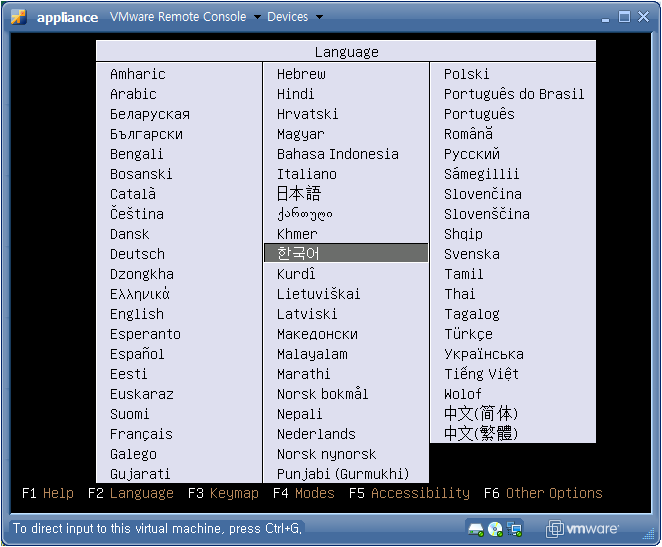Screen dimensions: 662x547
Task: Select Български language
Action: coord(146,134)
